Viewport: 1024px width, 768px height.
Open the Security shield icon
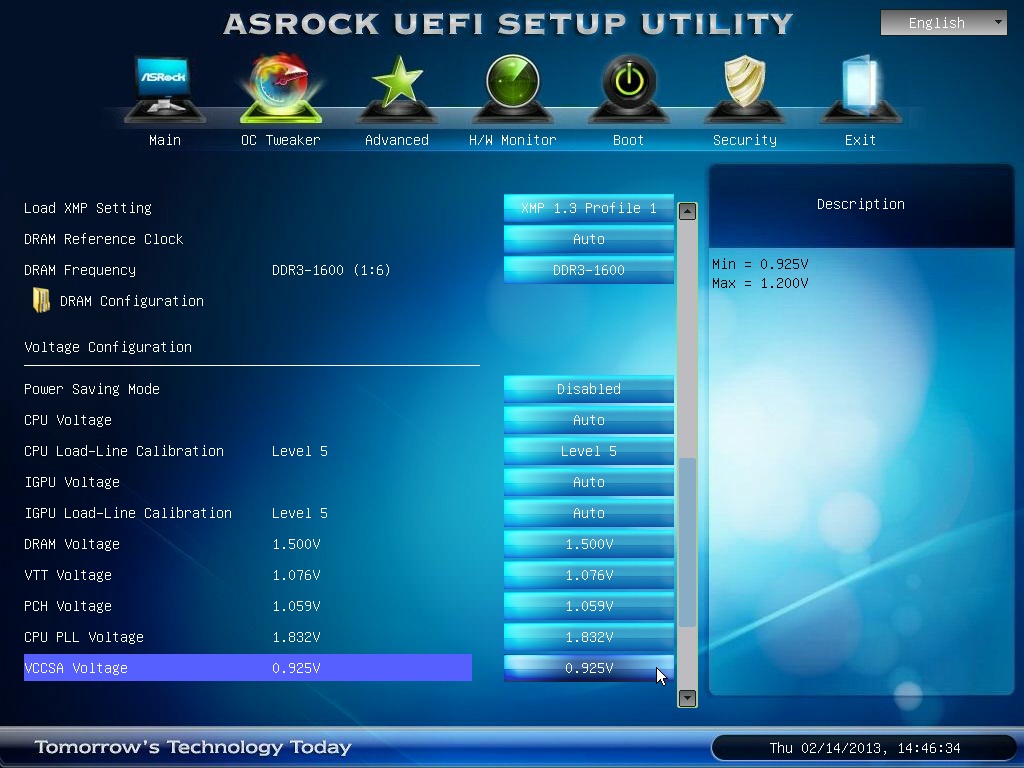(x=744, y=88)
